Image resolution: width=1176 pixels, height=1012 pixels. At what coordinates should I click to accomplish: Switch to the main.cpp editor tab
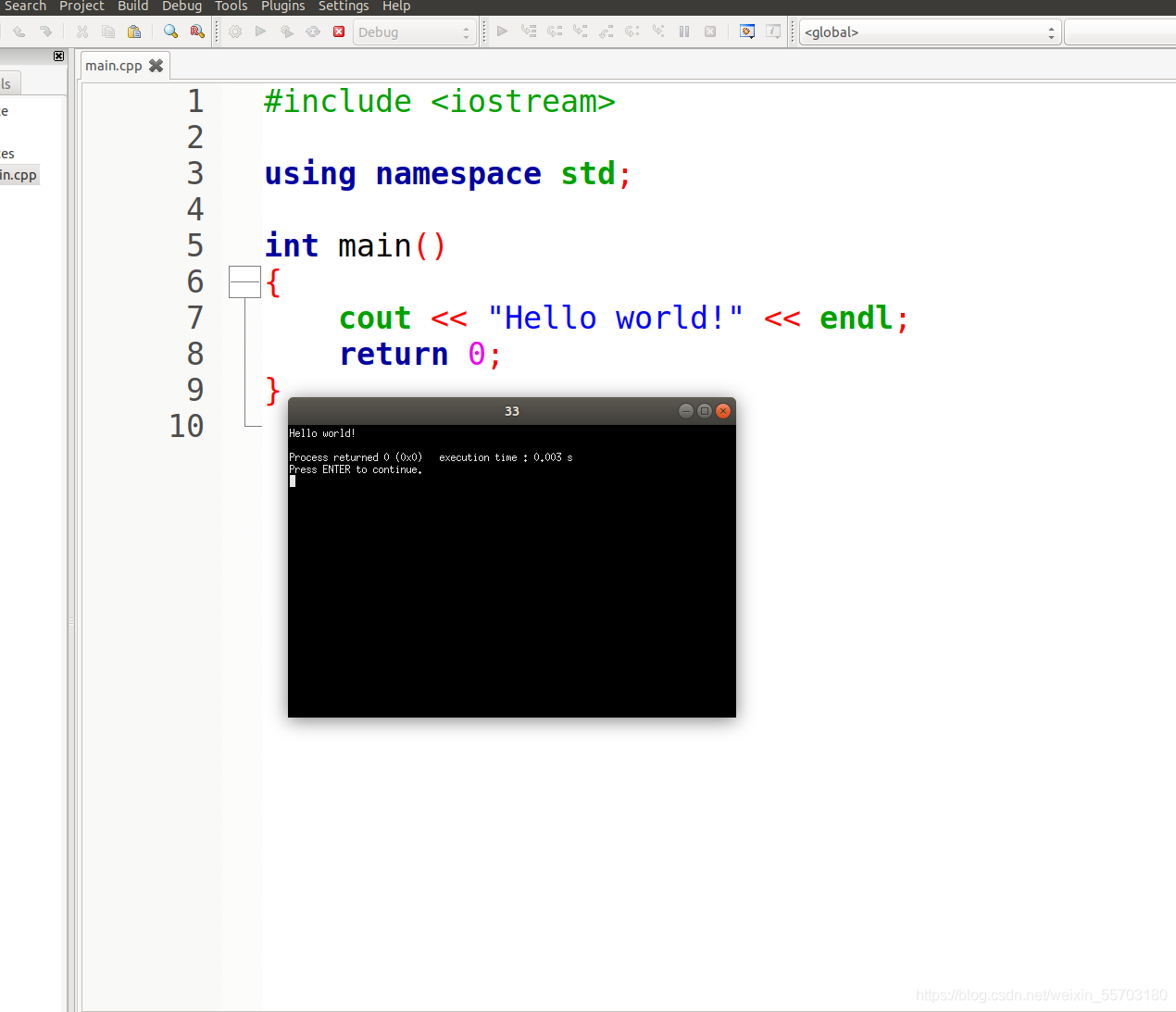(114, 65)
